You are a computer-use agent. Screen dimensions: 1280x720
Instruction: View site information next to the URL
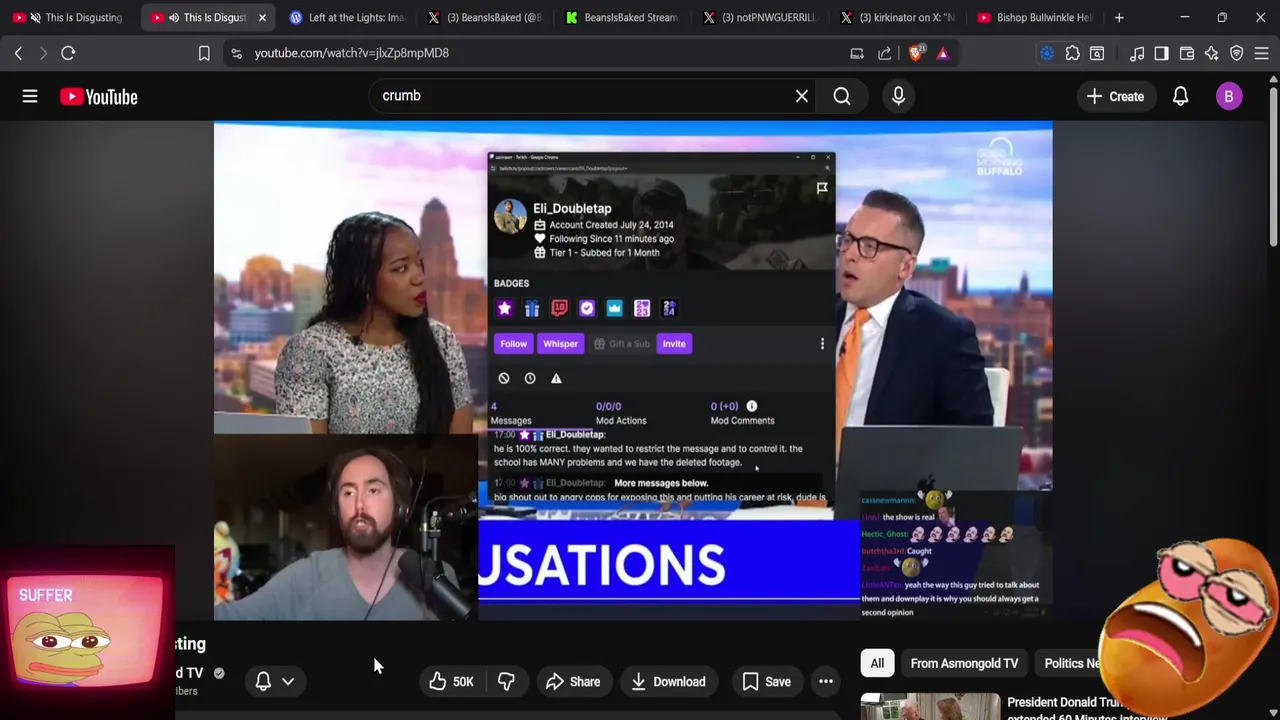click(x=236, y=53)
